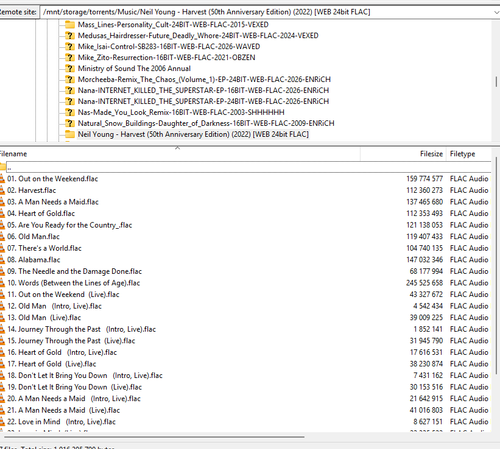Click question-mark folder icon for Mike_Zito-Resurrection

click(70, 57)
